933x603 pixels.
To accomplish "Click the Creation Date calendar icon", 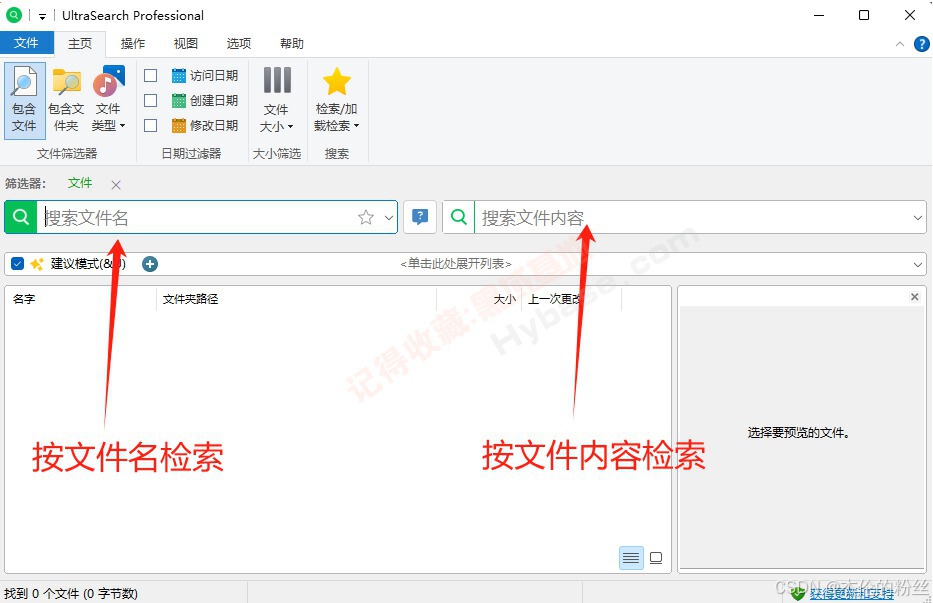I will point(179,101).
